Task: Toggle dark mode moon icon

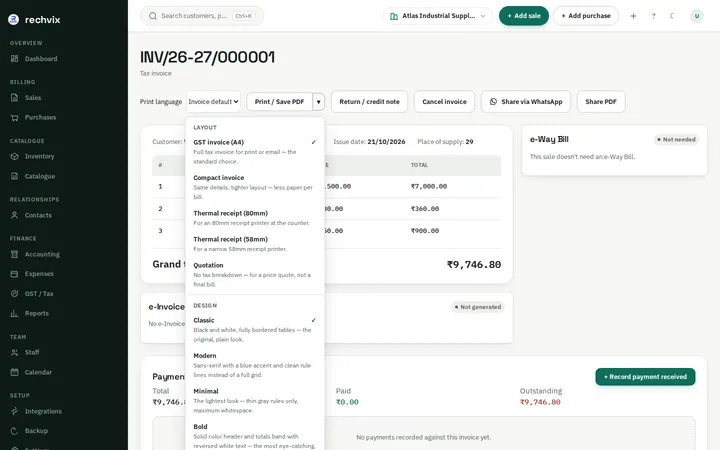Action: click(672, 16)
